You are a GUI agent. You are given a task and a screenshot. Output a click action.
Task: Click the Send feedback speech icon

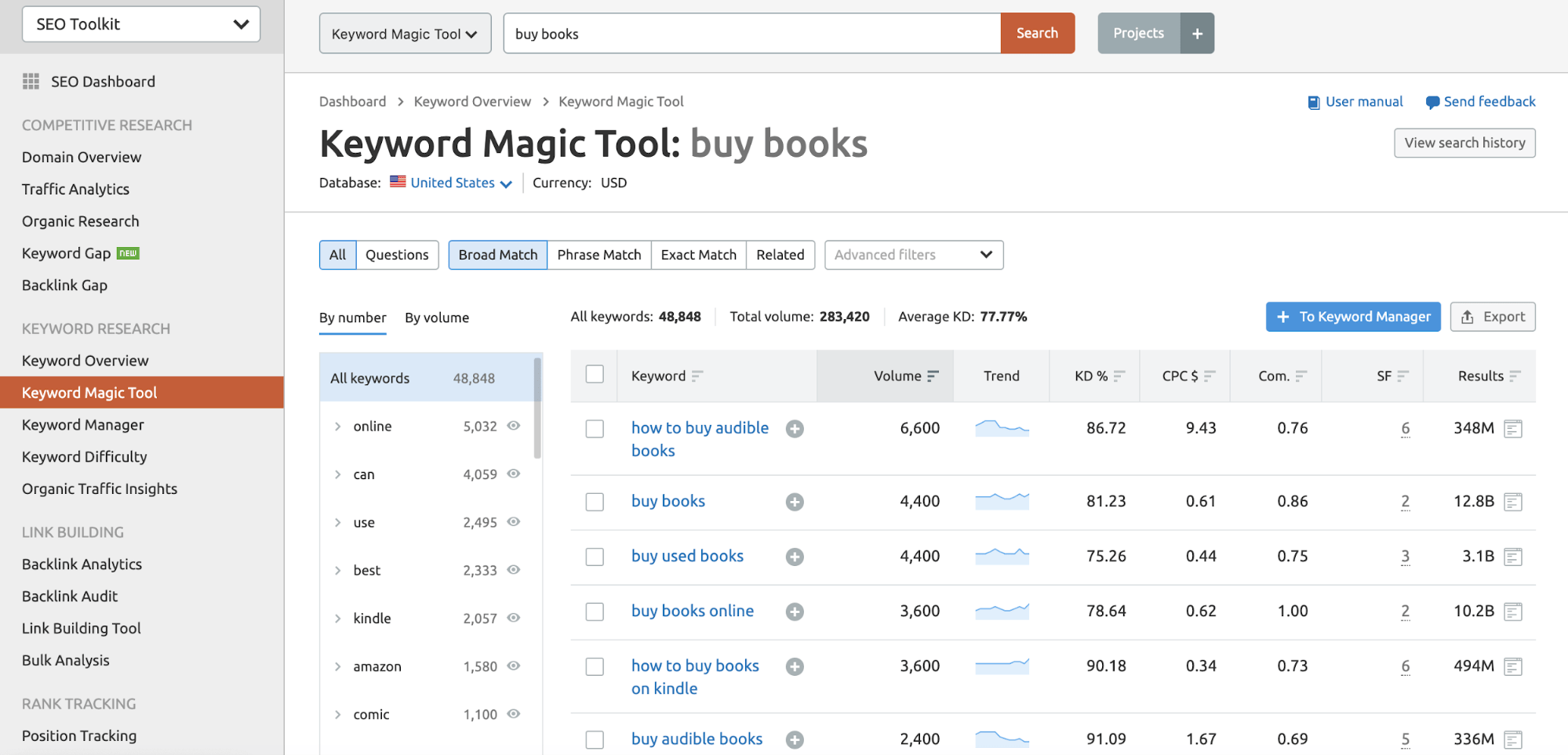coord(1432,102)
